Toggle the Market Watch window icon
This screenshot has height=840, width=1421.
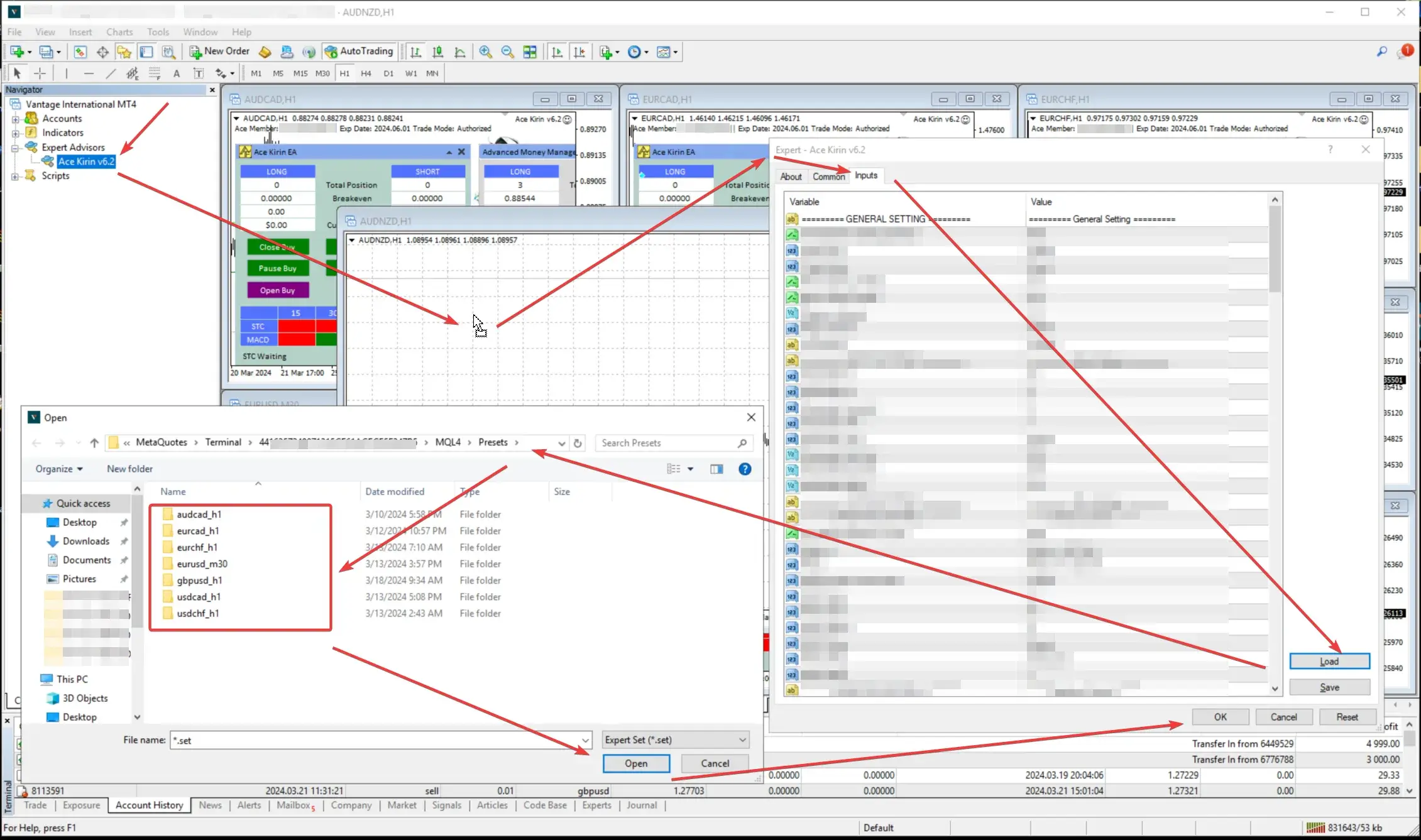(x=80, y=52)
